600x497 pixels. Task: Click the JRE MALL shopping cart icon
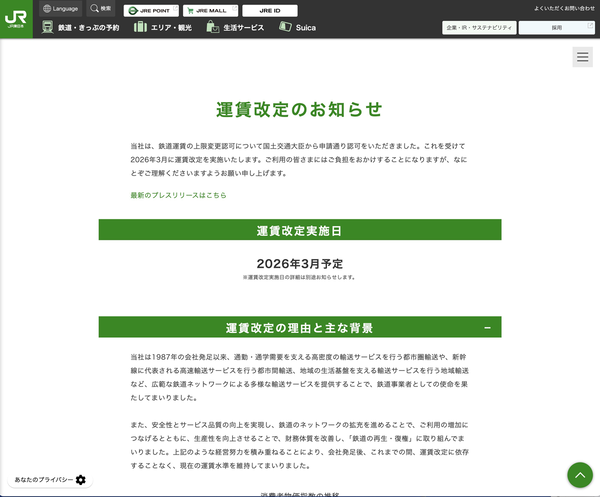tap(190, 11)
